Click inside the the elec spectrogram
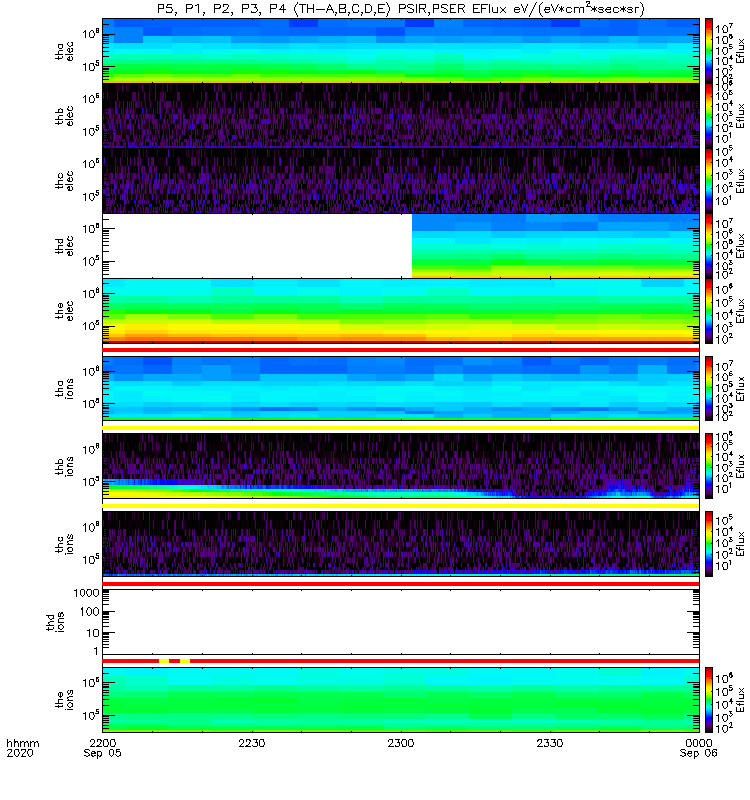 pyautogui.click(x=401, y=311)
